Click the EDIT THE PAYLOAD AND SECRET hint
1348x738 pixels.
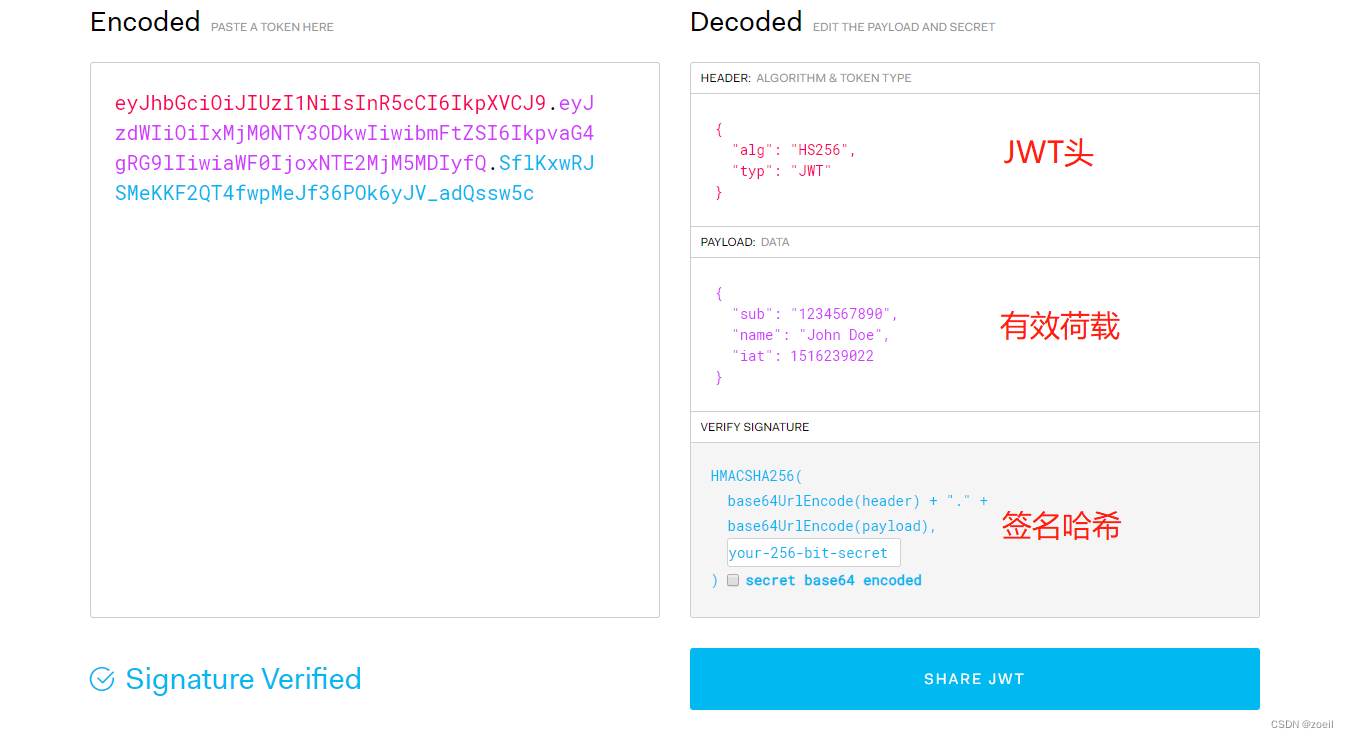[x=904, y=27]
